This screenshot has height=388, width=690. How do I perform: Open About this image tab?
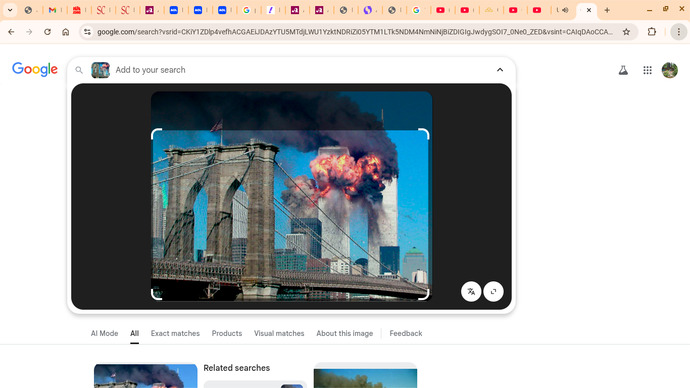[x=345, y=333]
